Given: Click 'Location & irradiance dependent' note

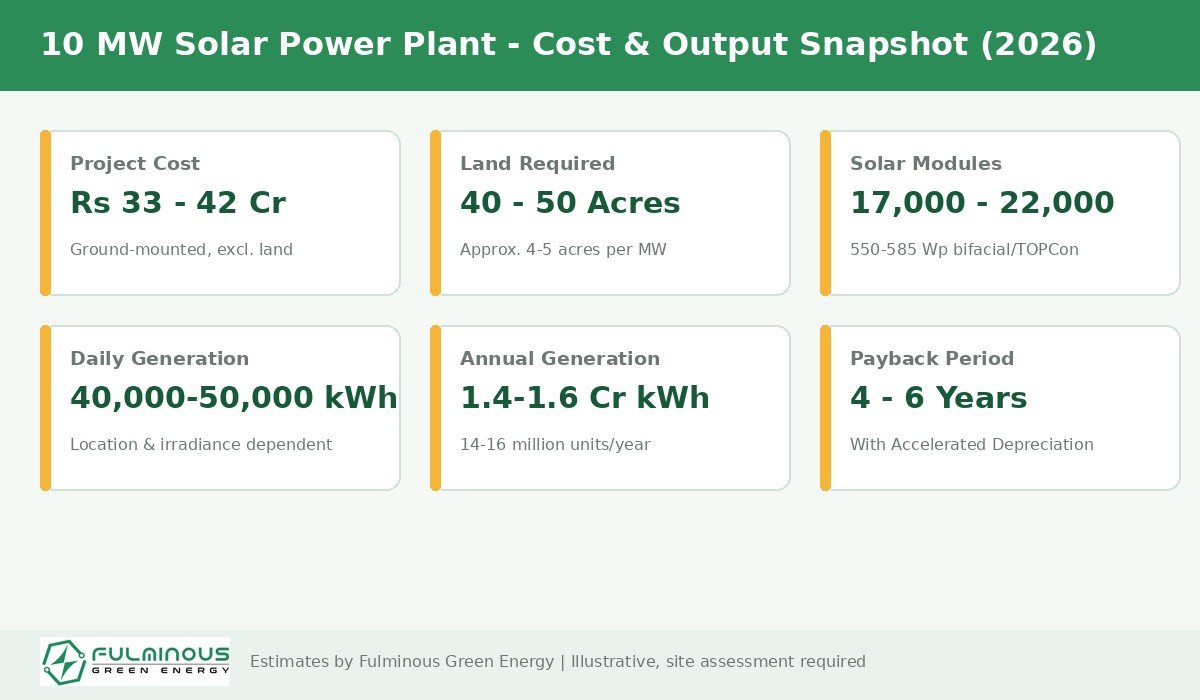Looking at the screenshot, I should coord(201,445).
